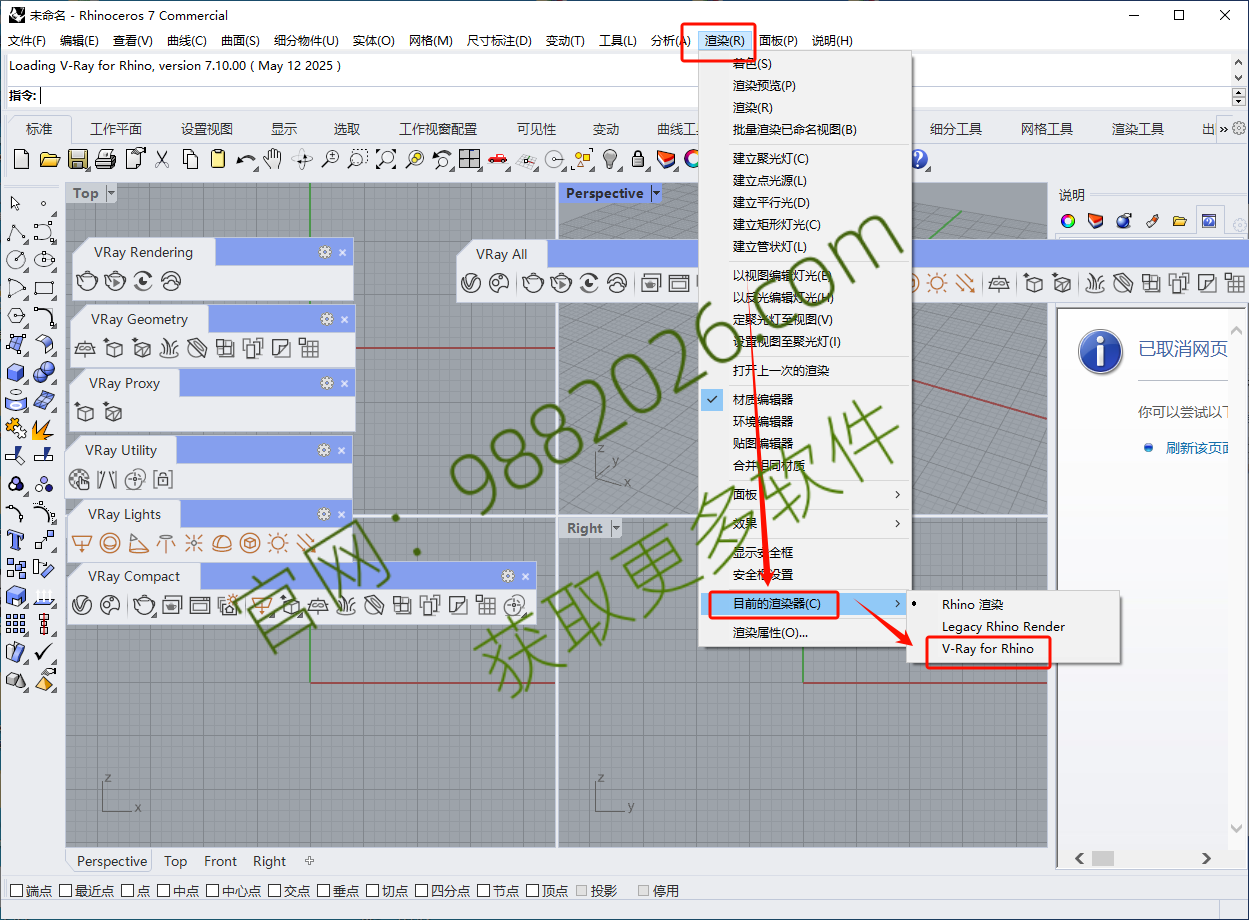This screenshot has height=920, width=1249.
Task: Click the command history scroll-up arrow
Action: 1239,62
